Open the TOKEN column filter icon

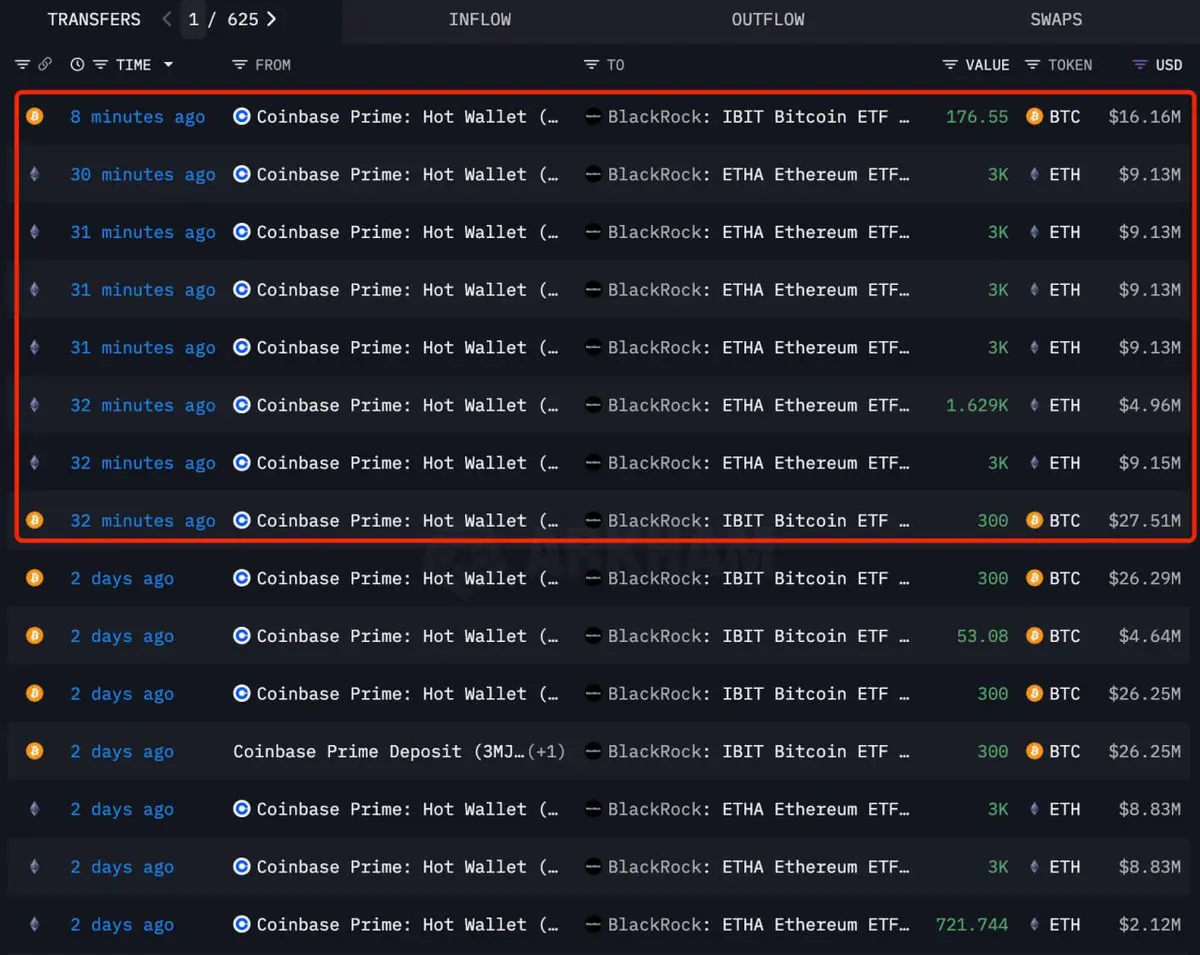point(1032,65)
